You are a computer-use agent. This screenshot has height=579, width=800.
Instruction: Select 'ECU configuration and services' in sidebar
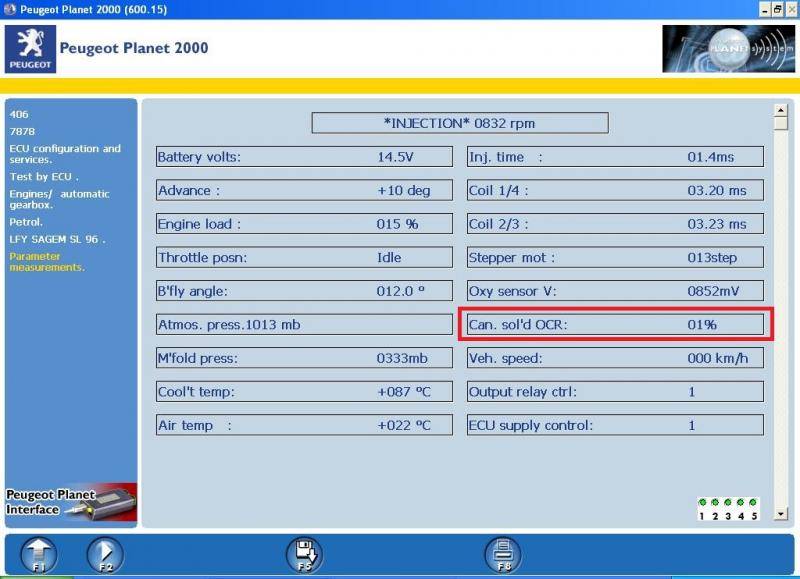point(65,154)
